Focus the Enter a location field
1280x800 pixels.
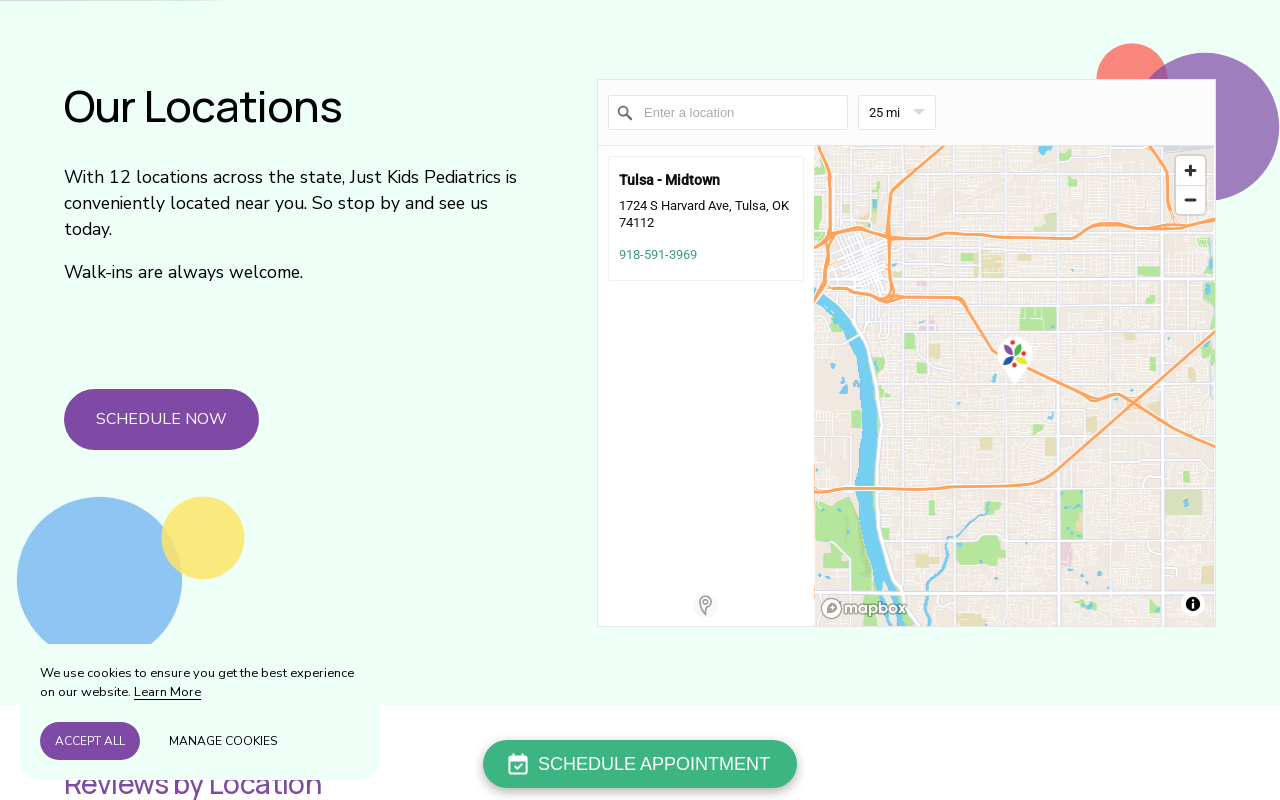click(728, 113)
